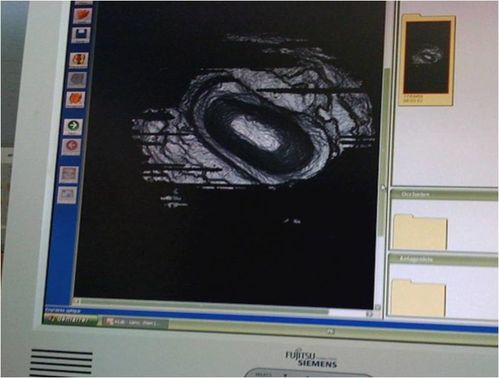
Task: Click the 3D tooth preparation model
Action: click(252, 127)
